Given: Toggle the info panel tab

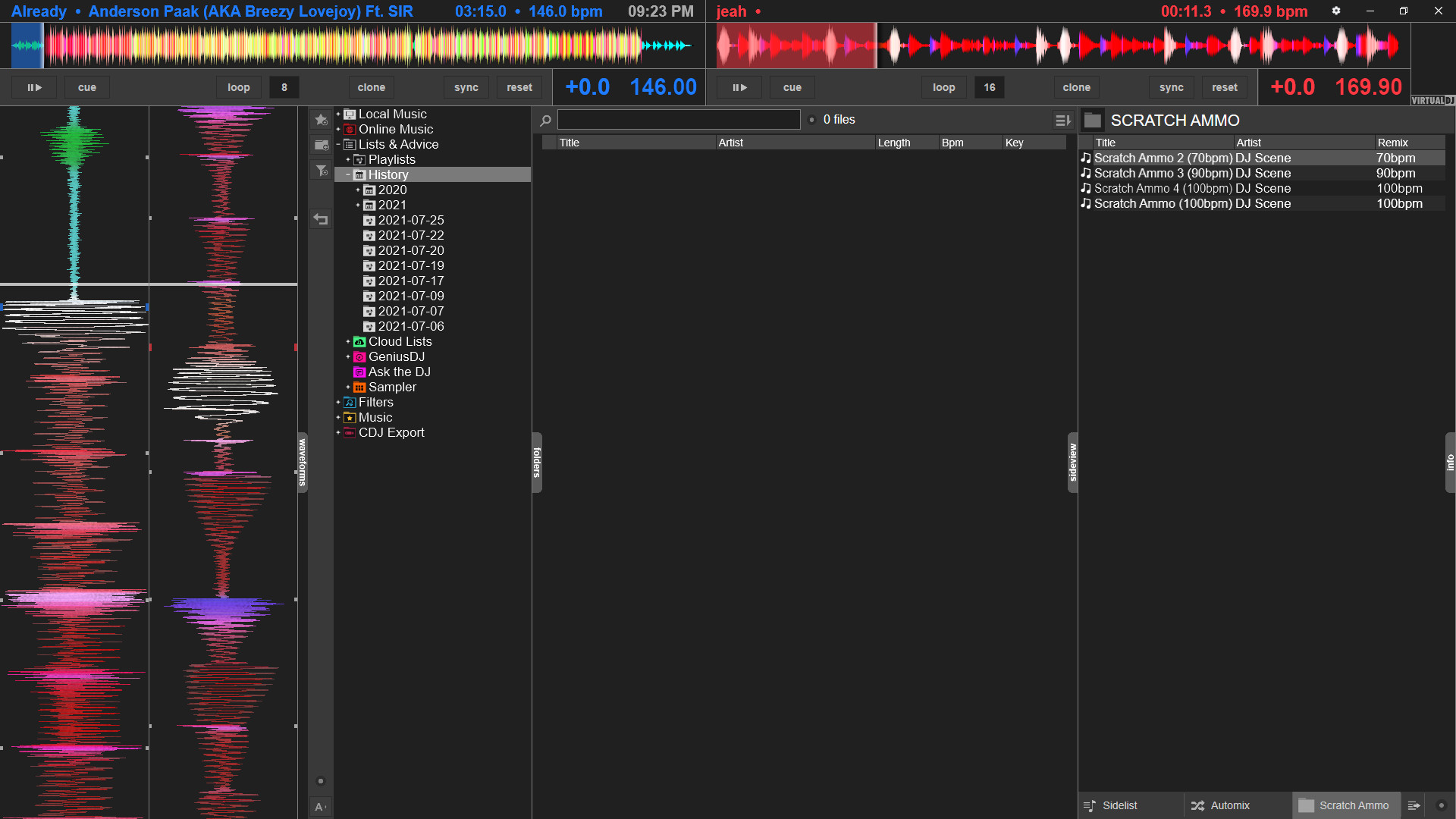Looking at the screenshot, I should [1450, 463].
